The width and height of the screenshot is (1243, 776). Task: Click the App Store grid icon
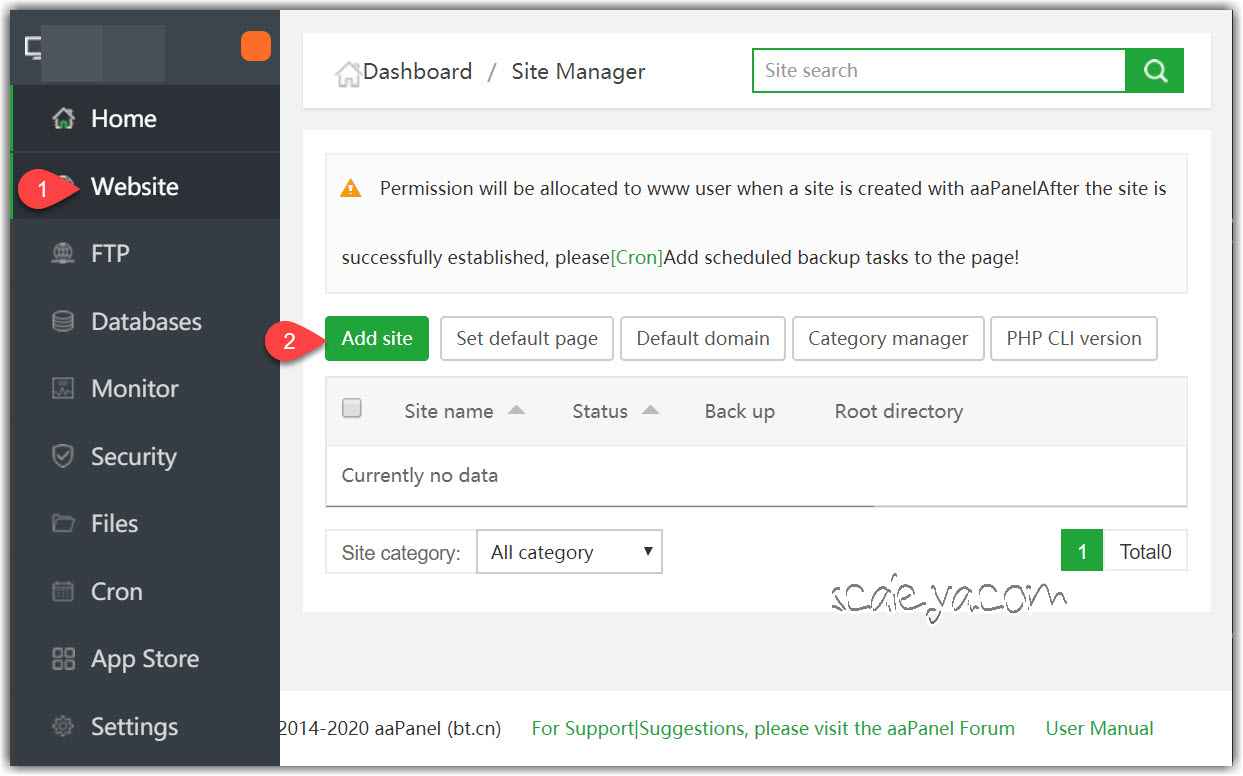coord(63,659)
